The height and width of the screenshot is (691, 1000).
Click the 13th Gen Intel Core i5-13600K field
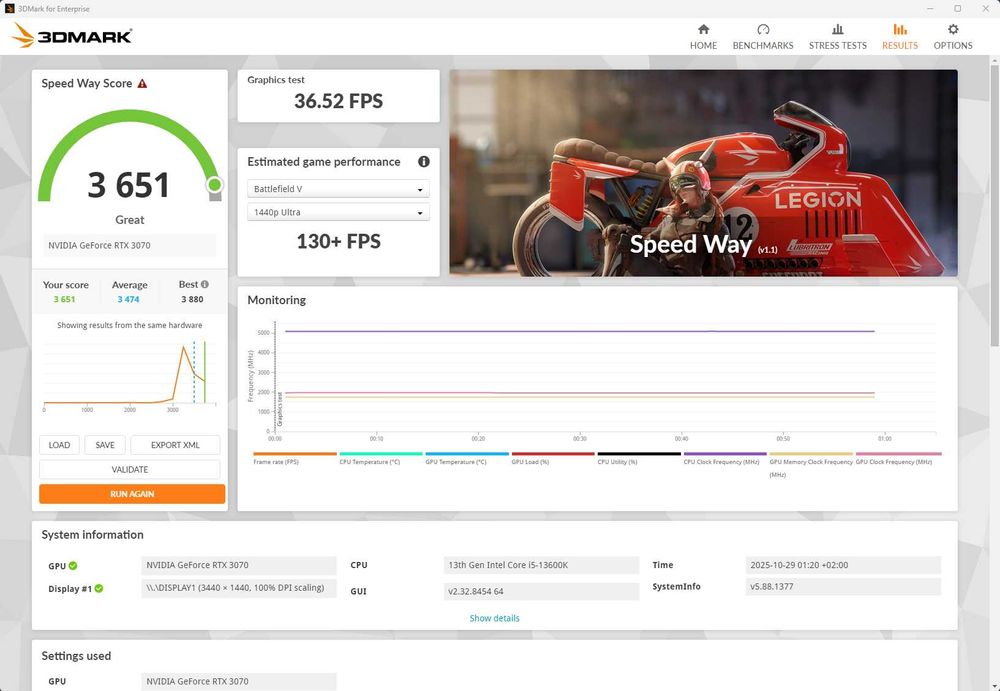click(541, 565)
